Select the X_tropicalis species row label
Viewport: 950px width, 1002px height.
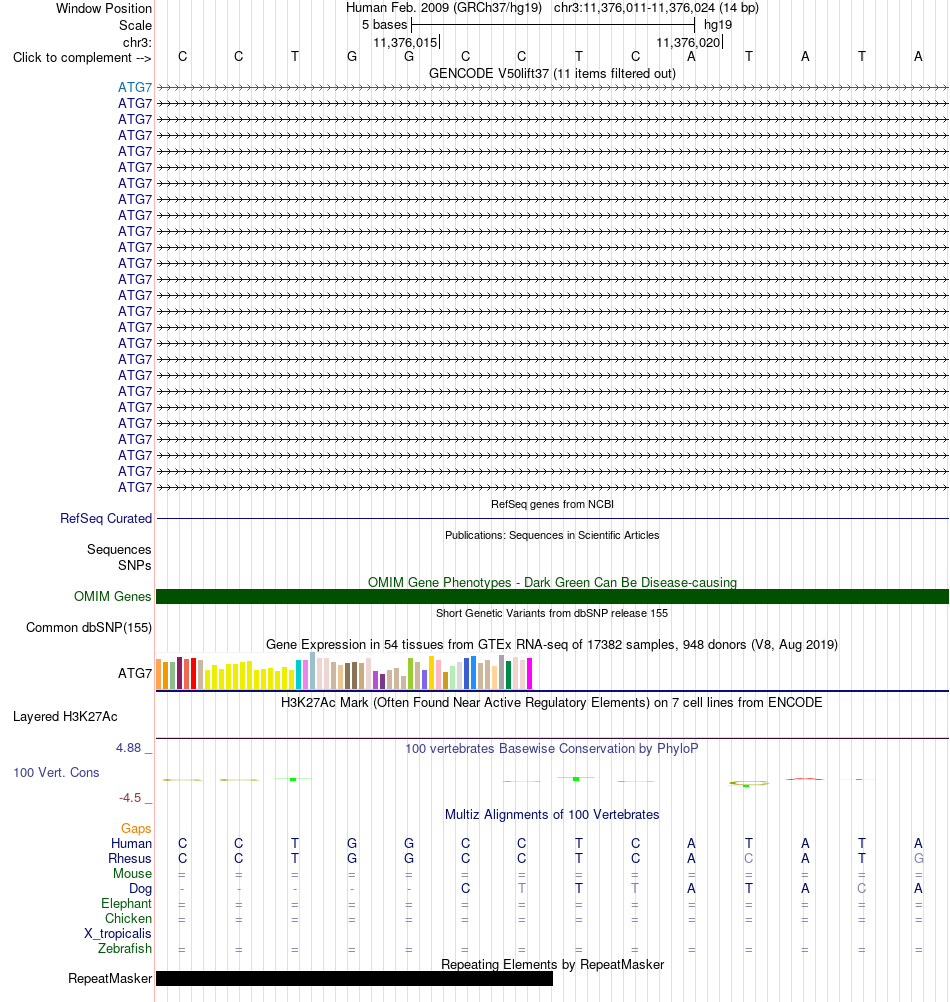(118, 934)
